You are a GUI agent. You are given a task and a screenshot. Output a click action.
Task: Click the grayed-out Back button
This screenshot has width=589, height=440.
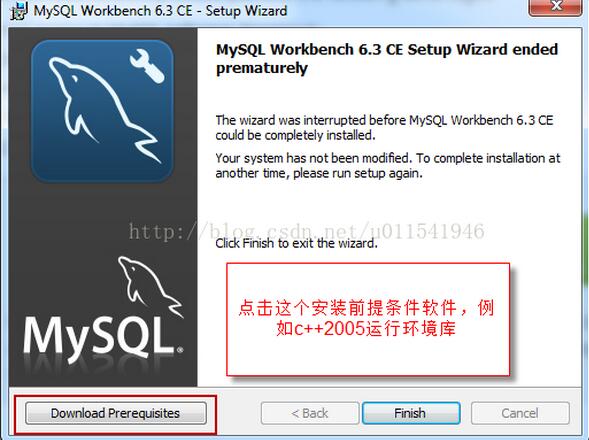click(x=310, y=413)
